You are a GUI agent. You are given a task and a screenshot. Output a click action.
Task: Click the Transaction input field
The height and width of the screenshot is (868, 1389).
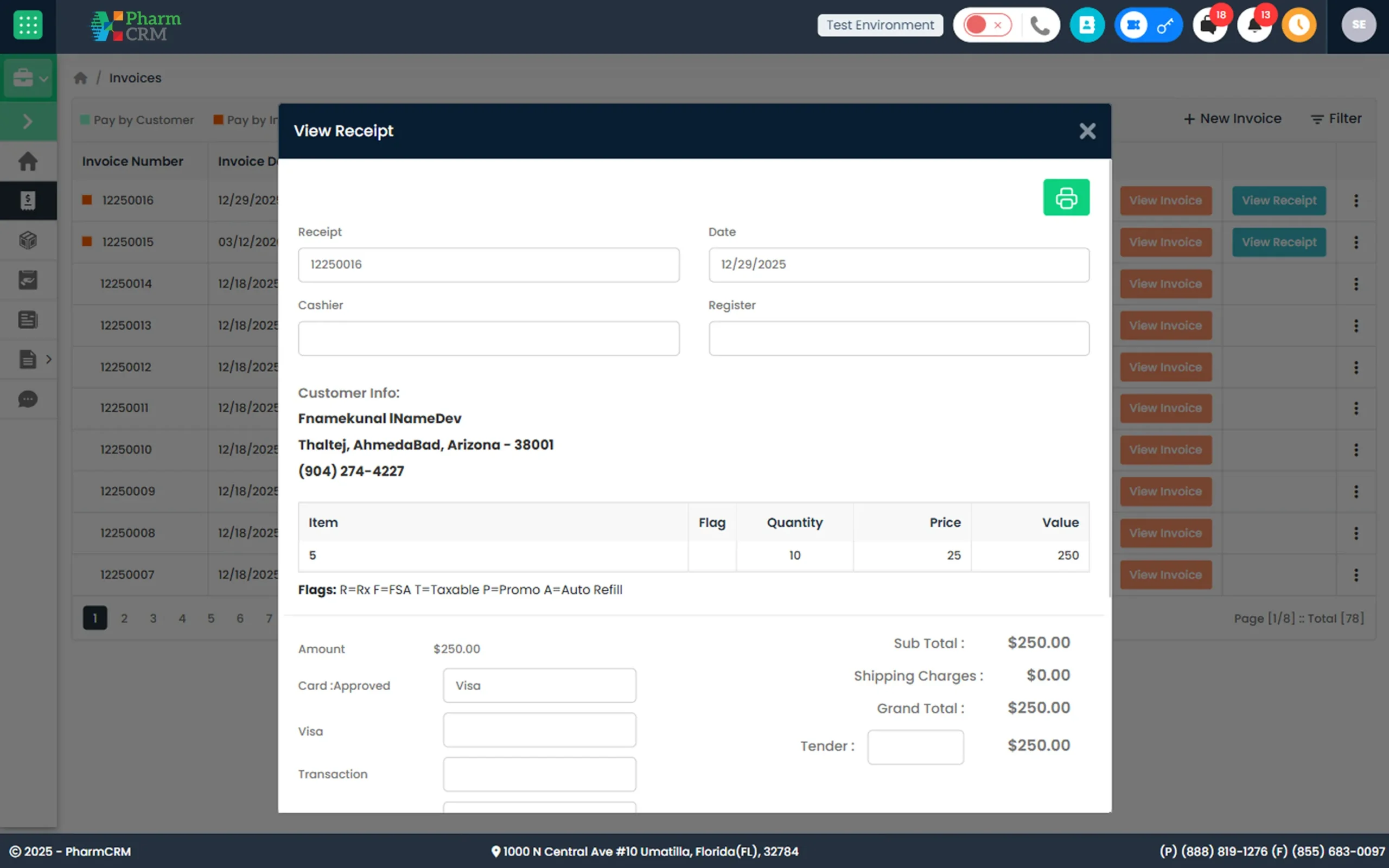click(x=539, y=775)
